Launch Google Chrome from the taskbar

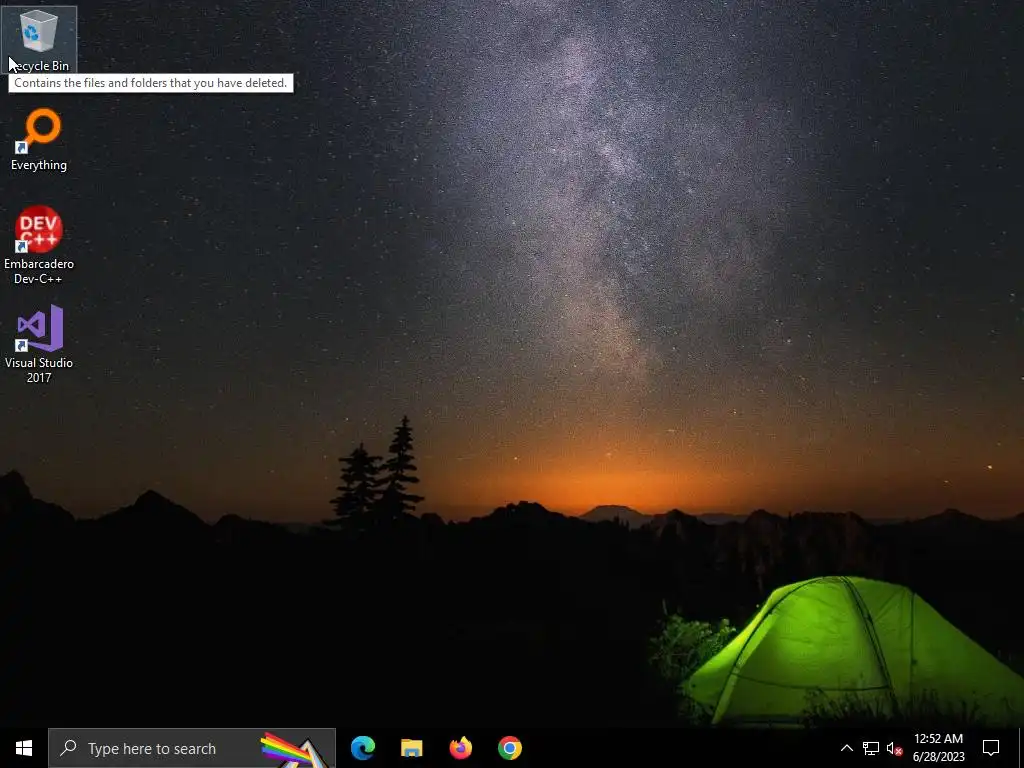[509, 748]
